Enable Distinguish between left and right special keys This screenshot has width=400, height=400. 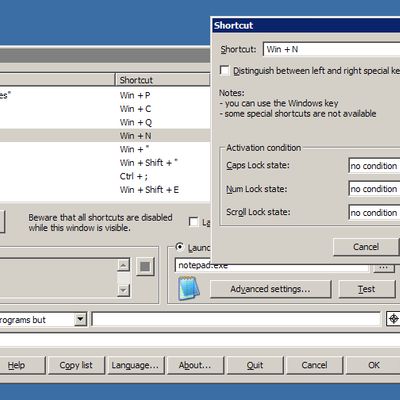[225, 71]
